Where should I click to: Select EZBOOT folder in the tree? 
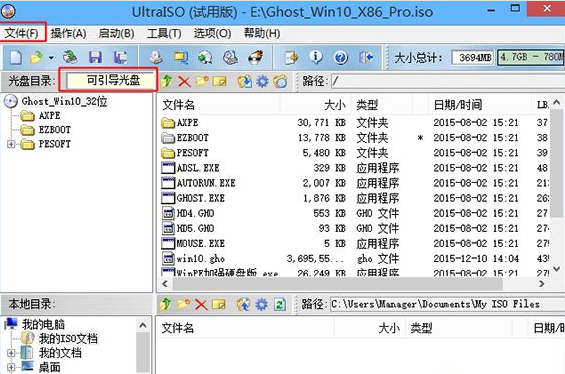(x=55, y=130)
